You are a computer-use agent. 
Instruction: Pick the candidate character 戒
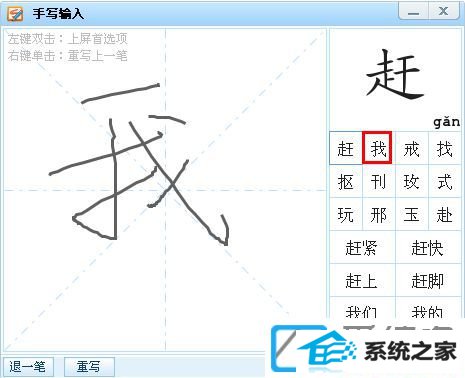coord(411,148)
